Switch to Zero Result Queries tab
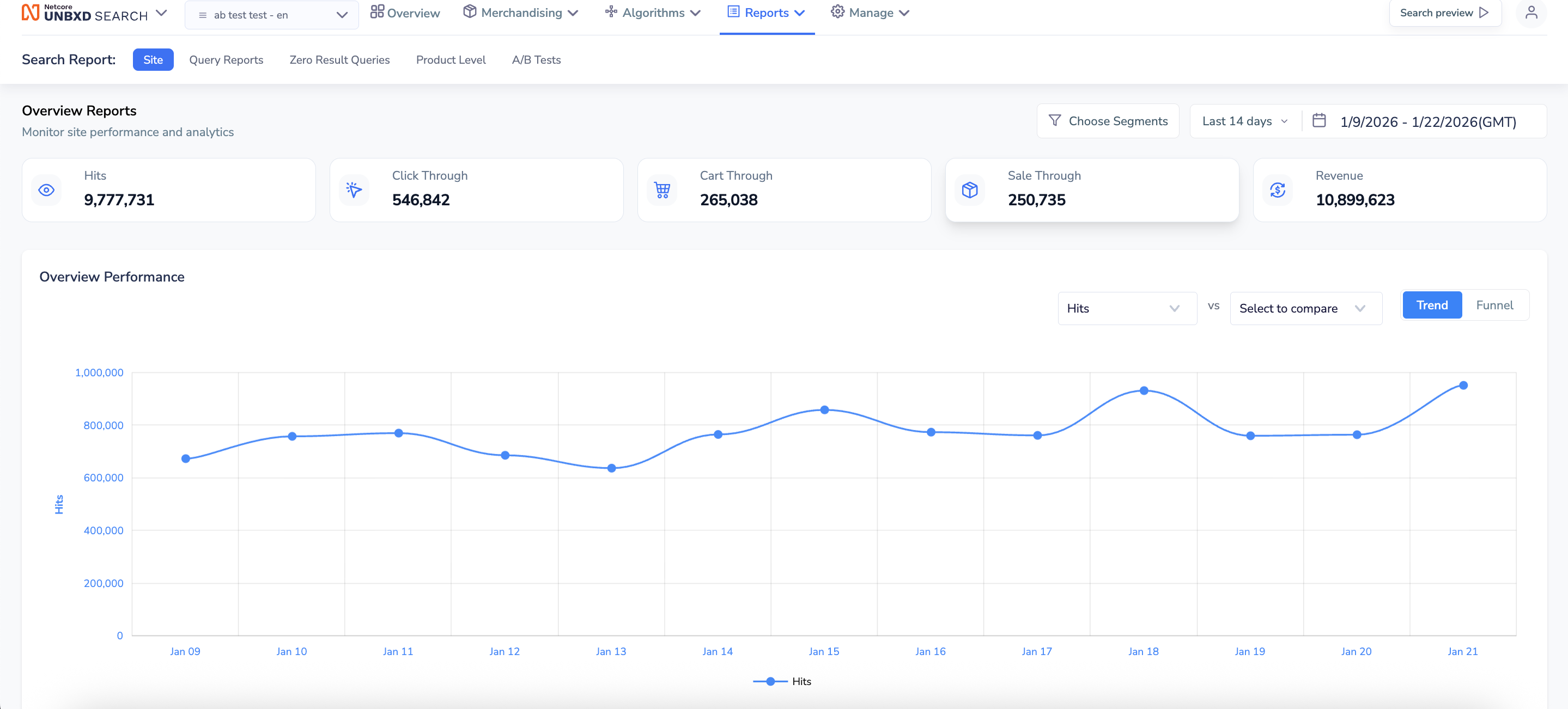 pos(339,60)
